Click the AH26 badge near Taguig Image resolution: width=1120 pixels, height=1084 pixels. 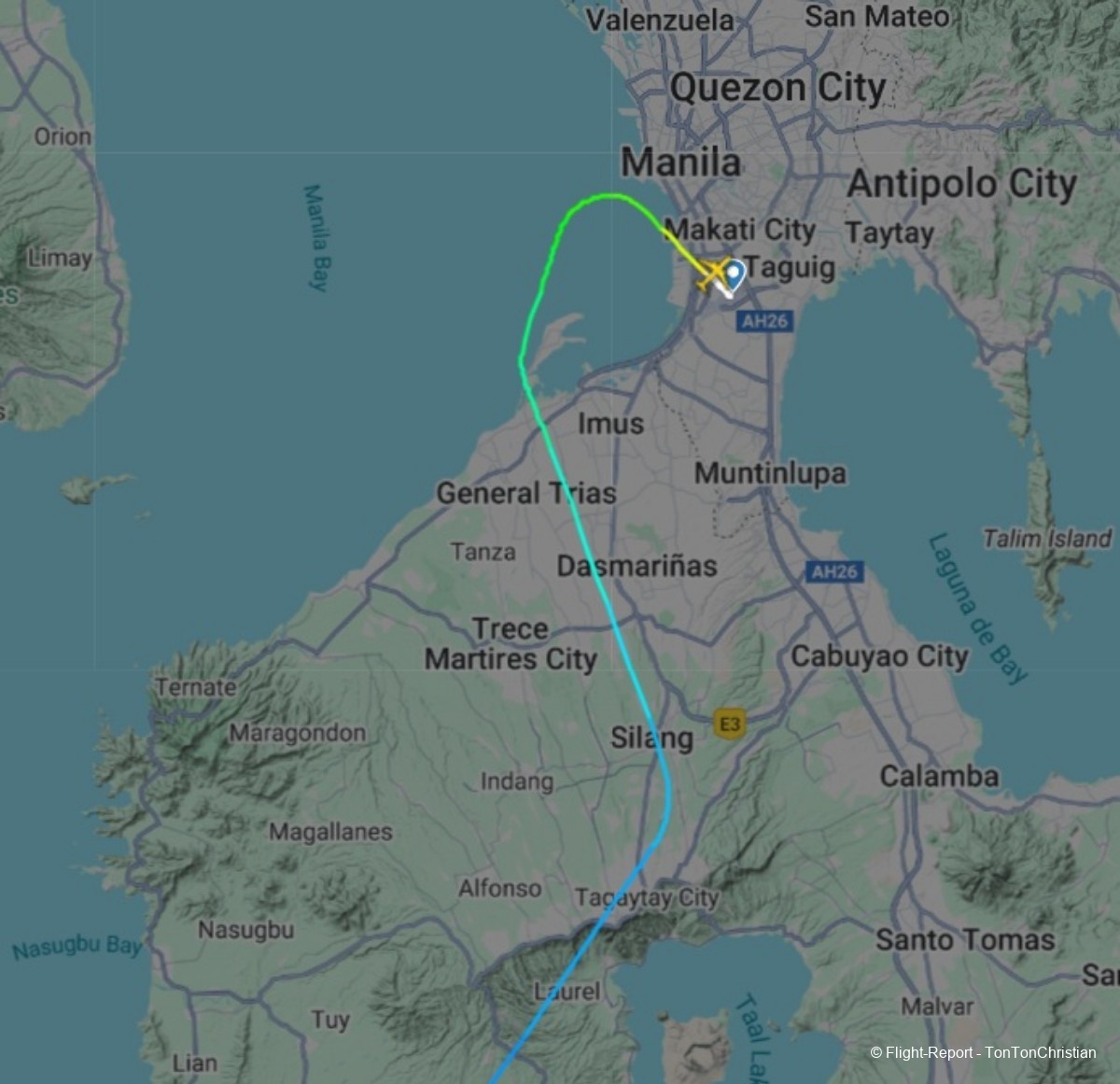764,321
